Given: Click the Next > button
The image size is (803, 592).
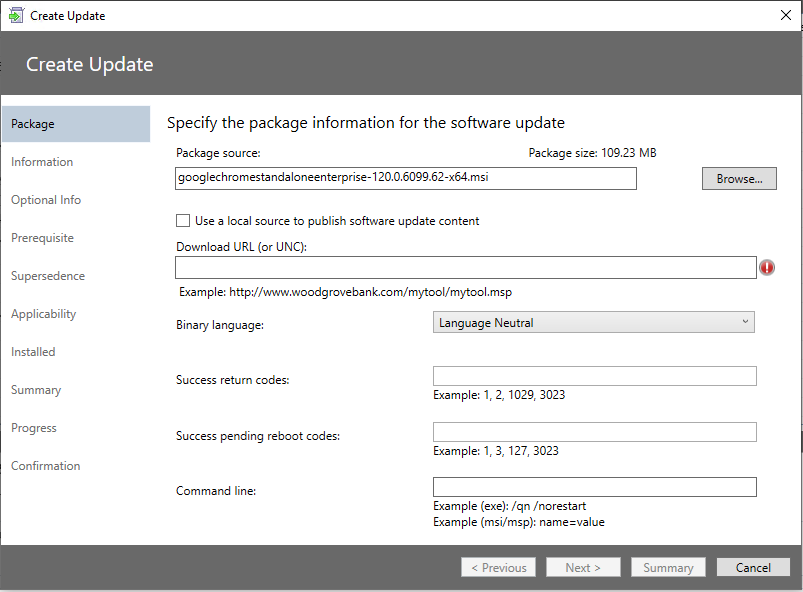Looking at the screenshot, I should [x=583, y=567].
